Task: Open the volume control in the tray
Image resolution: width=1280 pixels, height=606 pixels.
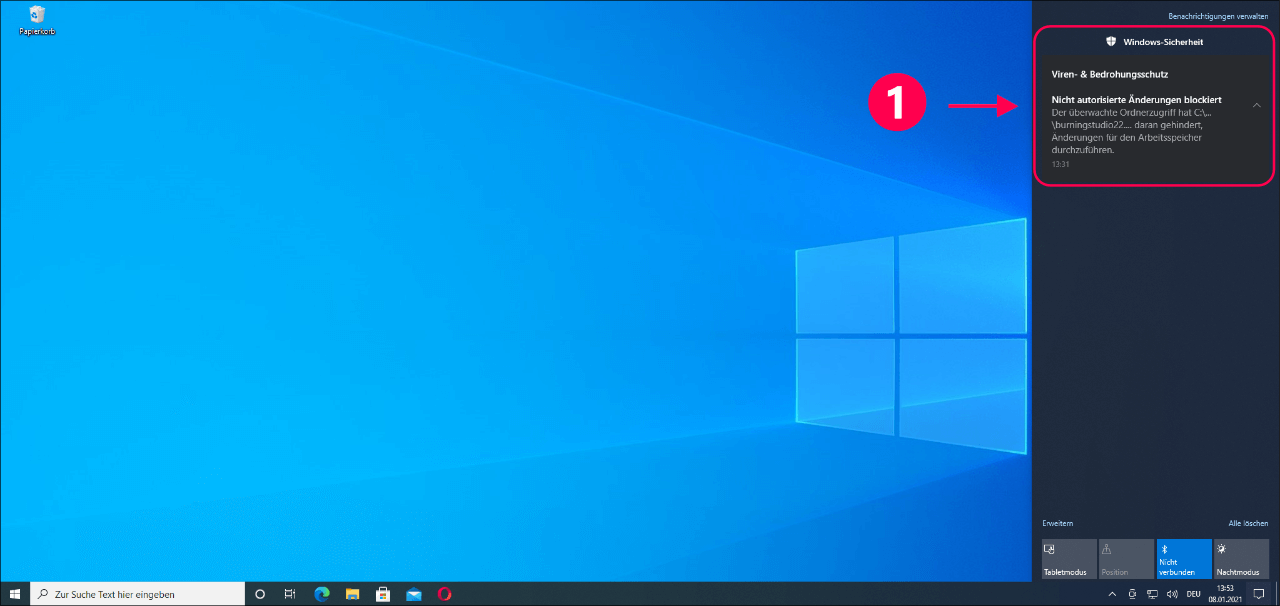Action: [1171, 594]
